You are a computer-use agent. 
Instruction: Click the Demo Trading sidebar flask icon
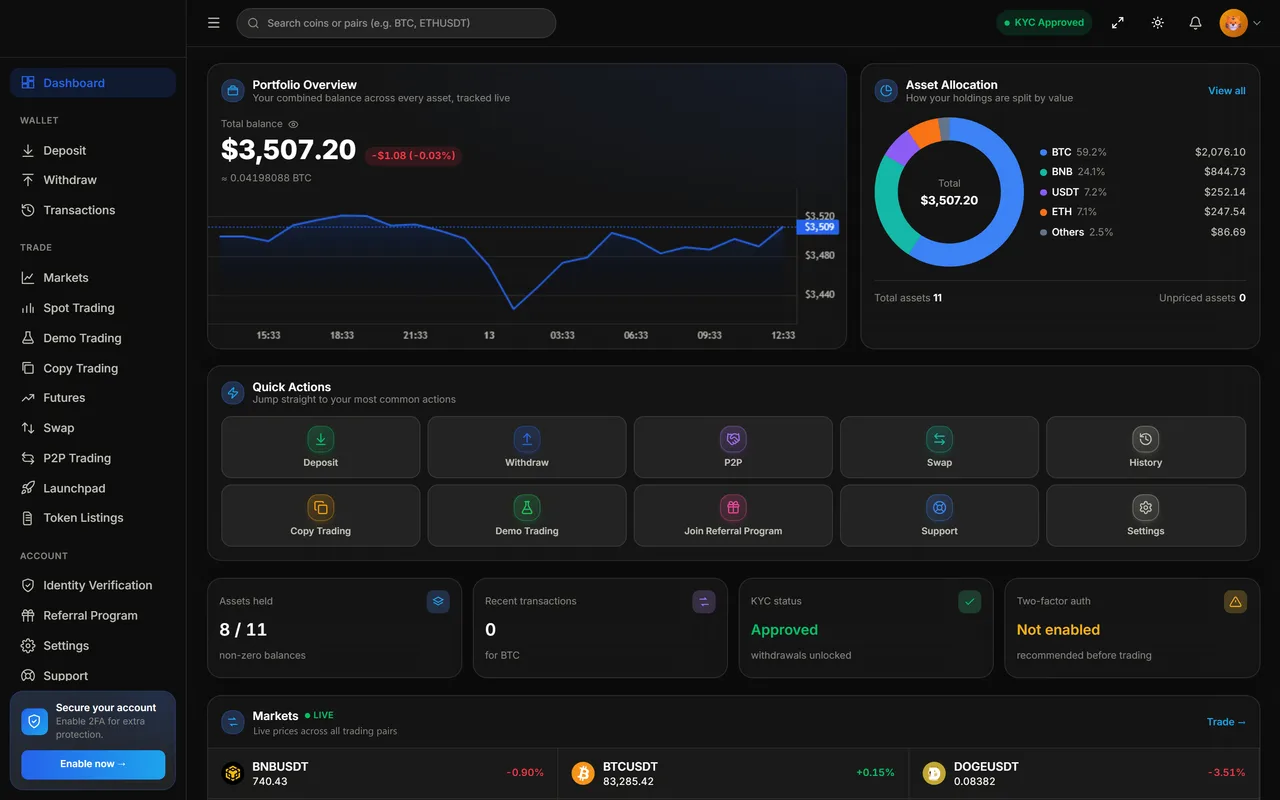[x=28, y=338]
